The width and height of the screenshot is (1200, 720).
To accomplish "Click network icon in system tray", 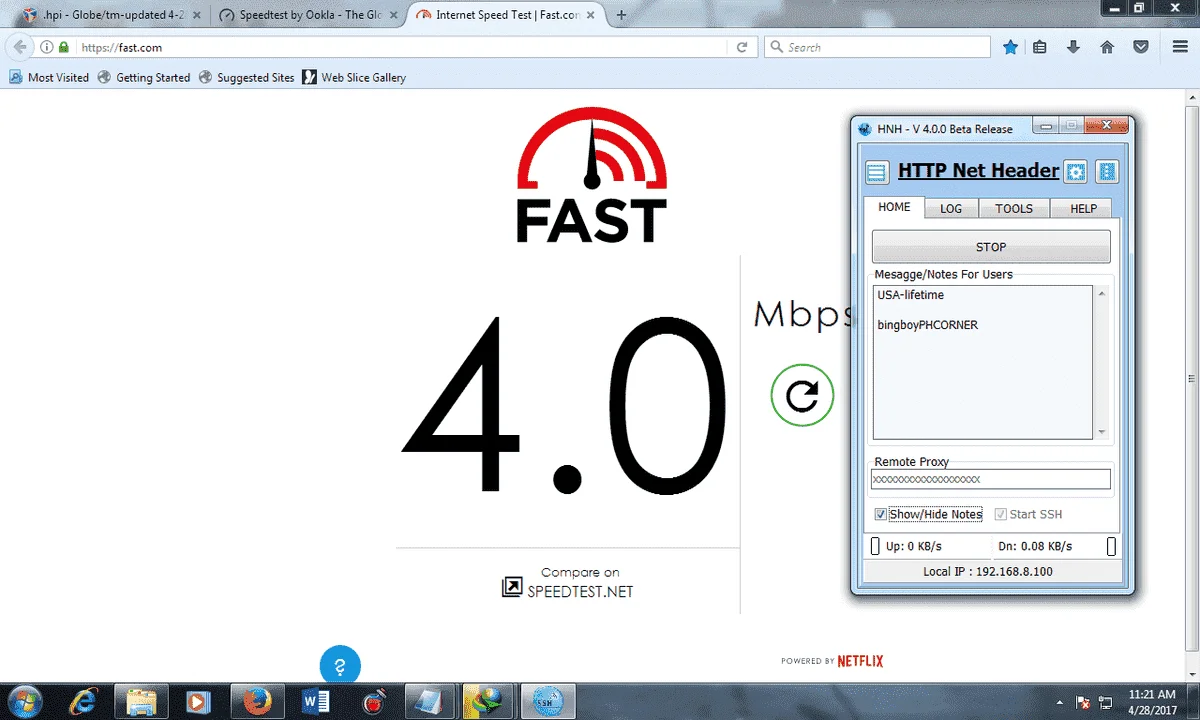I will point(1106,701).
